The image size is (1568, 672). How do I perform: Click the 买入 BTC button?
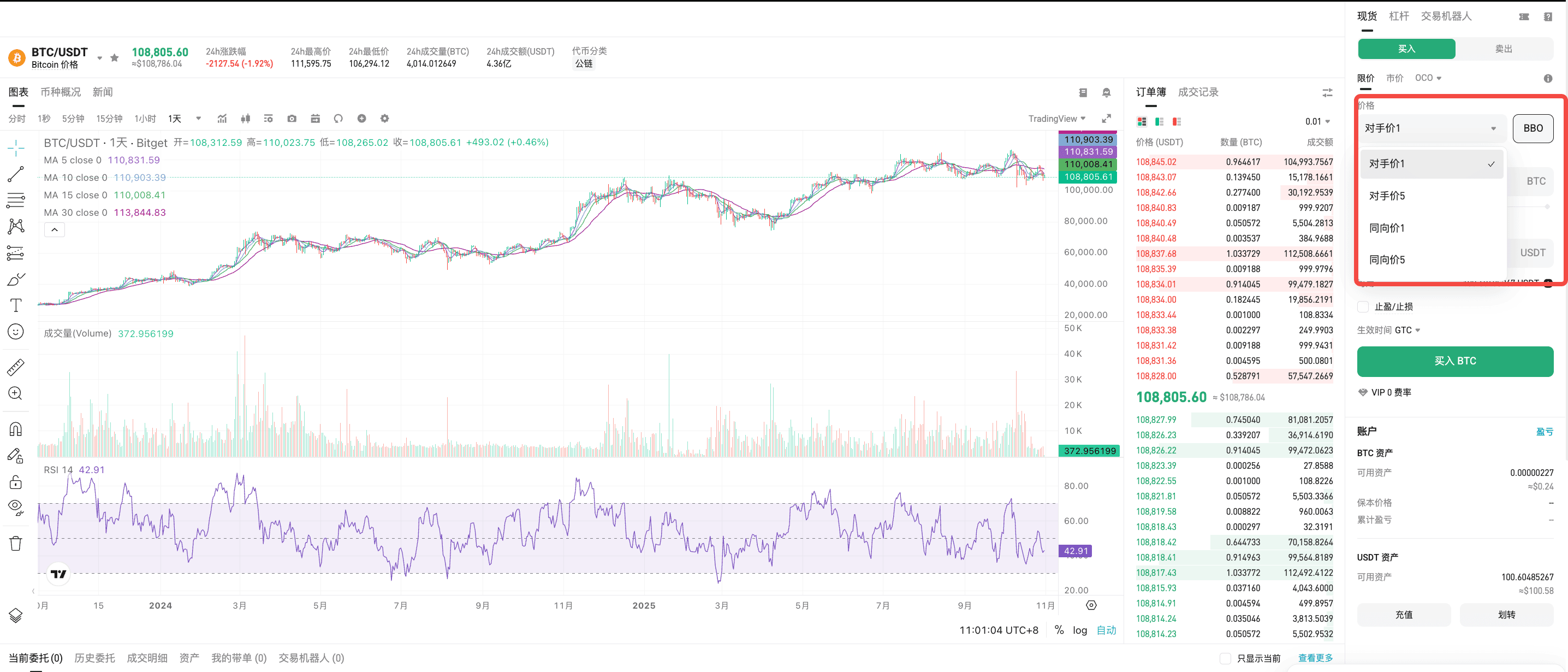click(x=1455, y=361)
